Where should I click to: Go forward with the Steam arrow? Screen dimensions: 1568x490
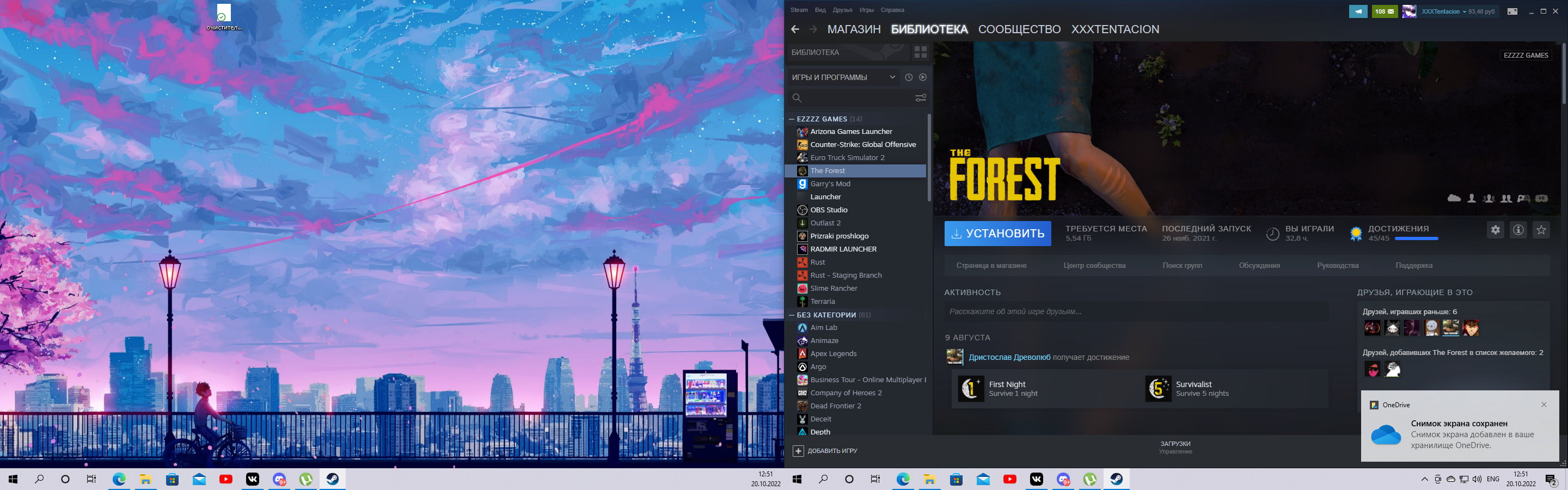tap(813, 29)
